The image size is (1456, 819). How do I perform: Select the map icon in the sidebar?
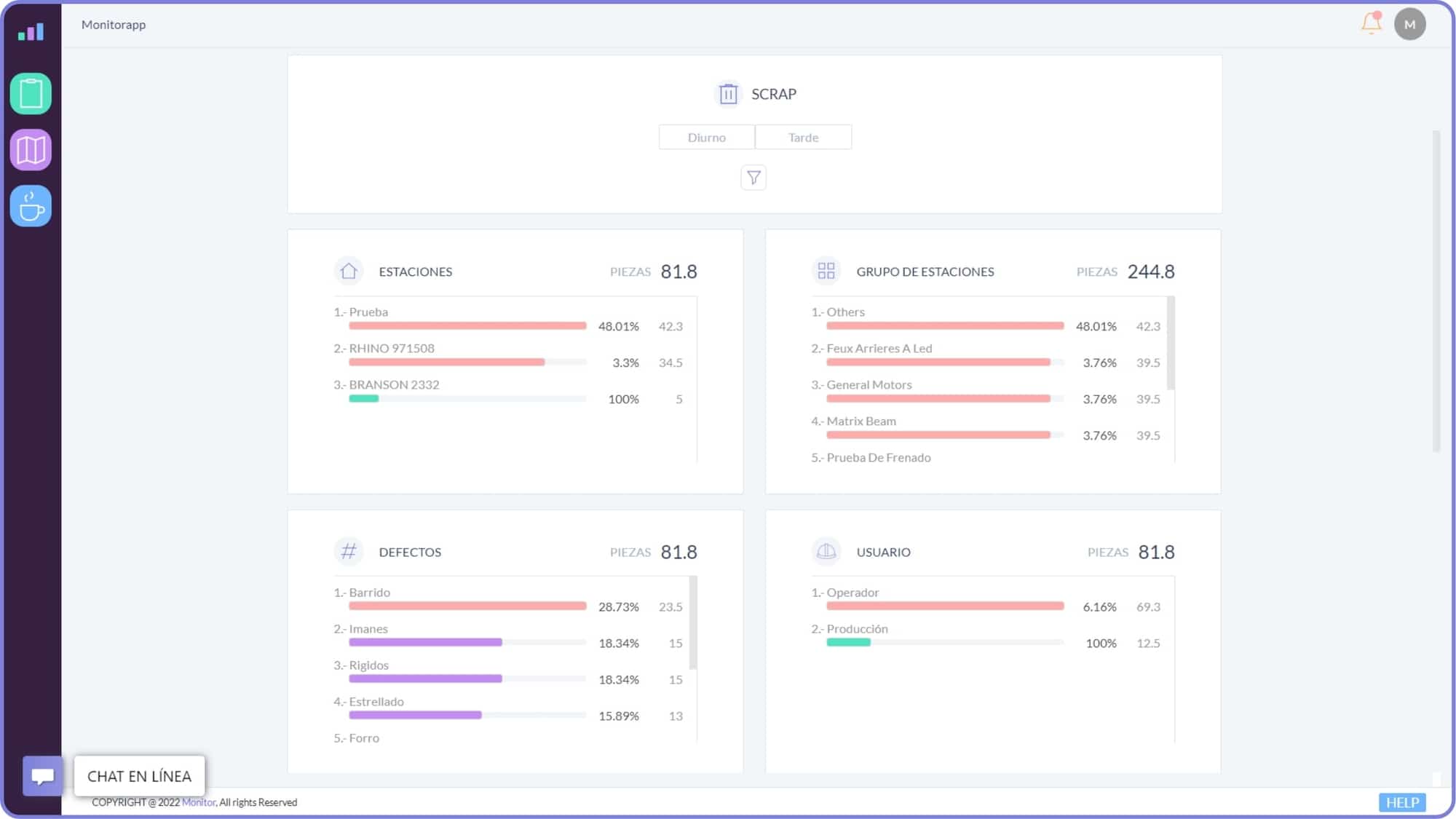30,149
